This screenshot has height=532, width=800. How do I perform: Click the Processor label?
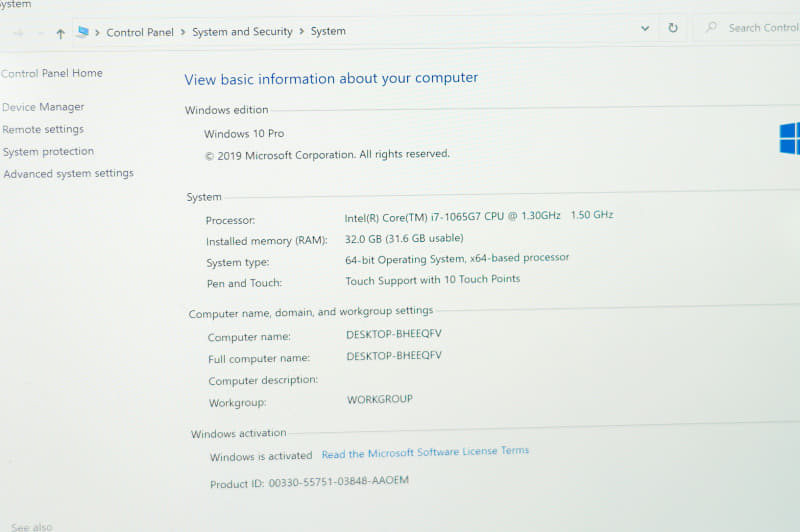(x=230, y=220)
